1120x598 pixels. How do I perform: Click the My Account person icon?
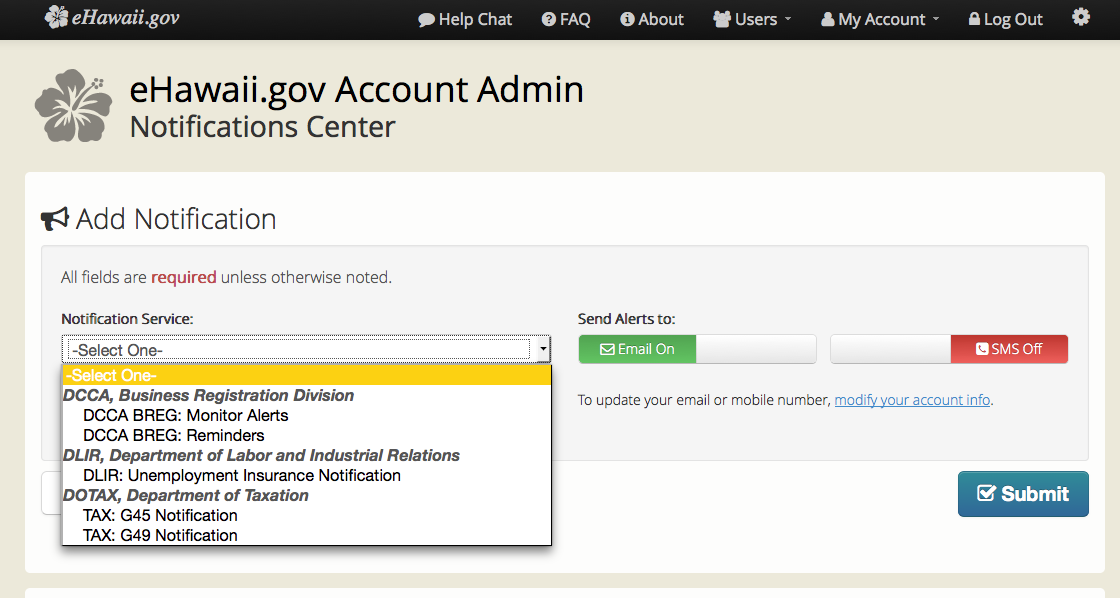click(x=827, y=19)
